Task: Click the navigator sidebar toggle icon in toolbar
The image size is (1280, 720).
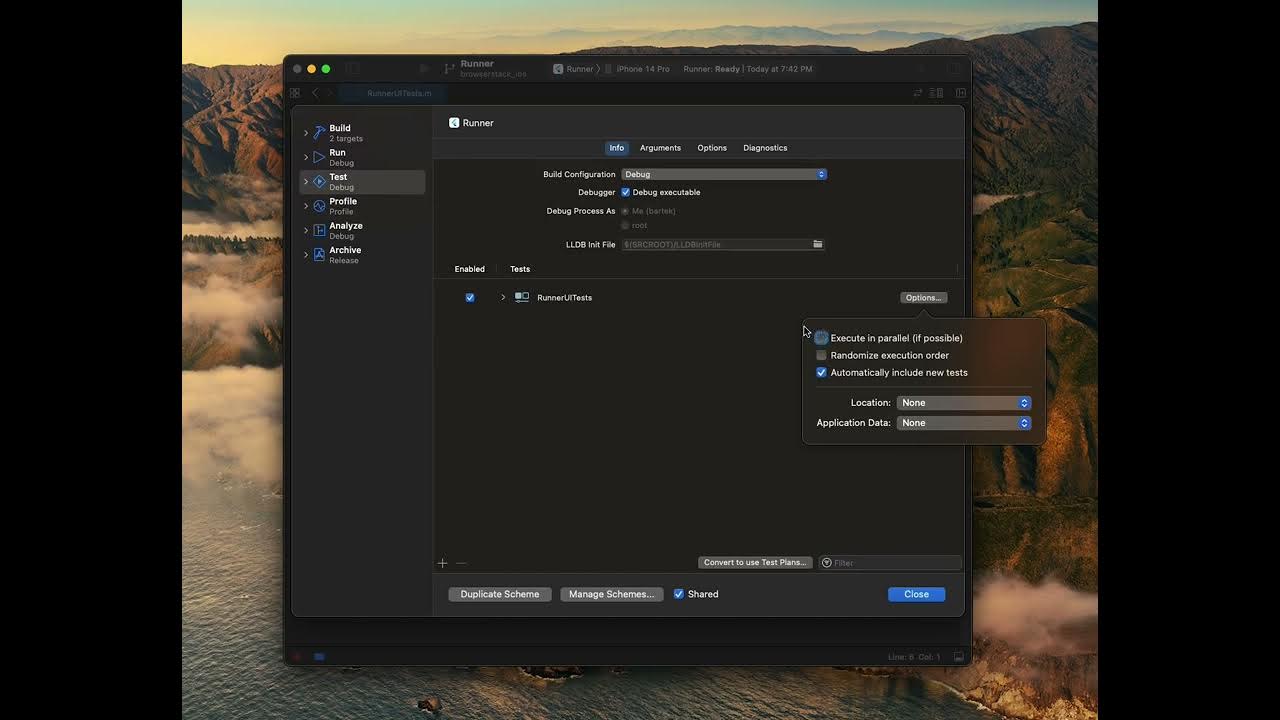Action: coord(352,69)
